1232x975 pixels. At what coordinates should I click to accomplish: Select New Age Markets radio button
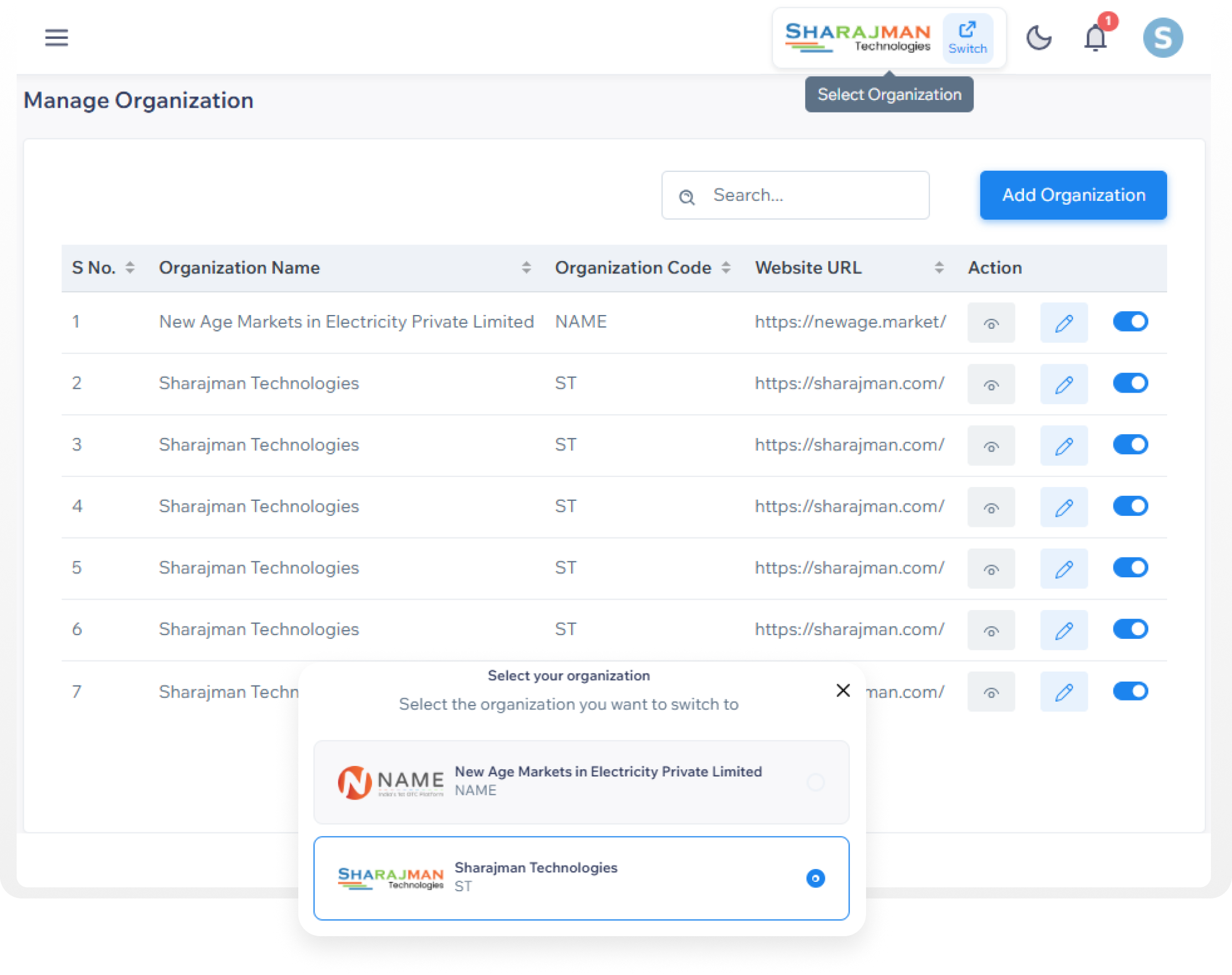tap(816, 781)
